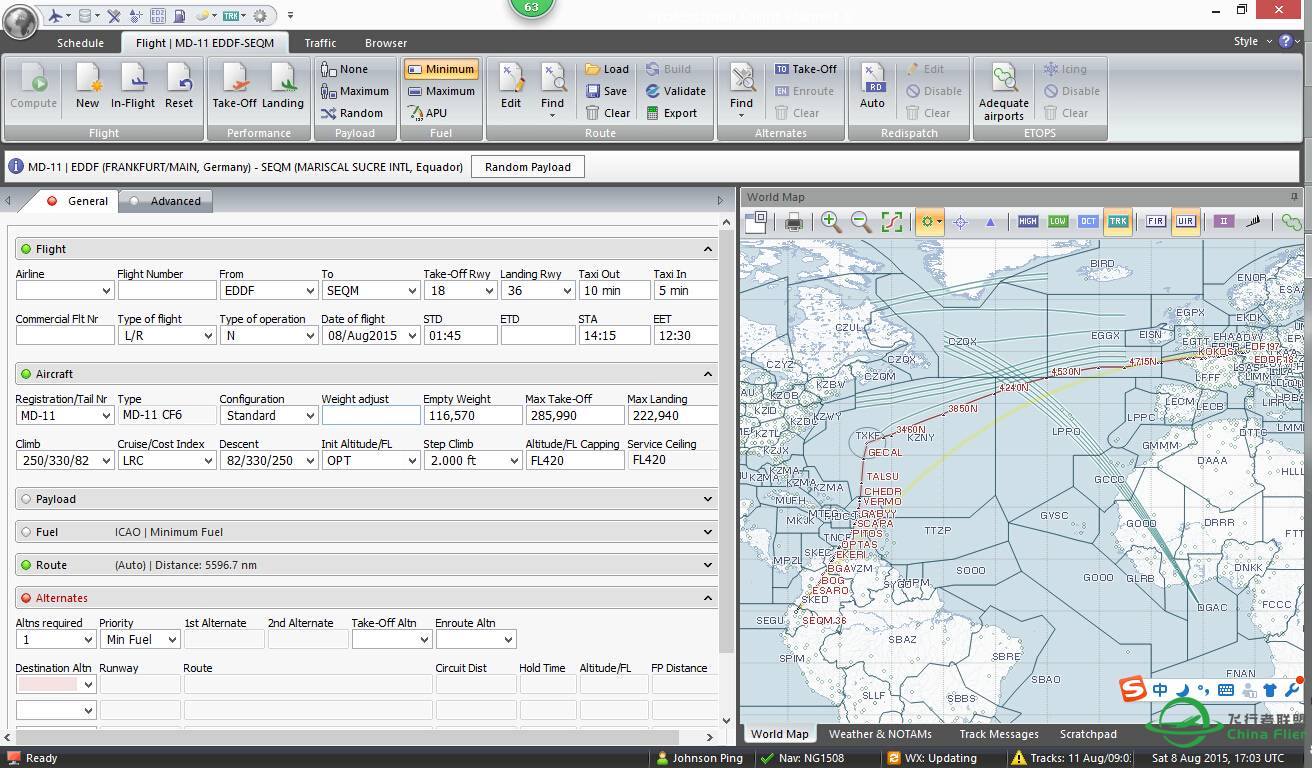Toggle HIGH airways map layer

point(1028,222)
